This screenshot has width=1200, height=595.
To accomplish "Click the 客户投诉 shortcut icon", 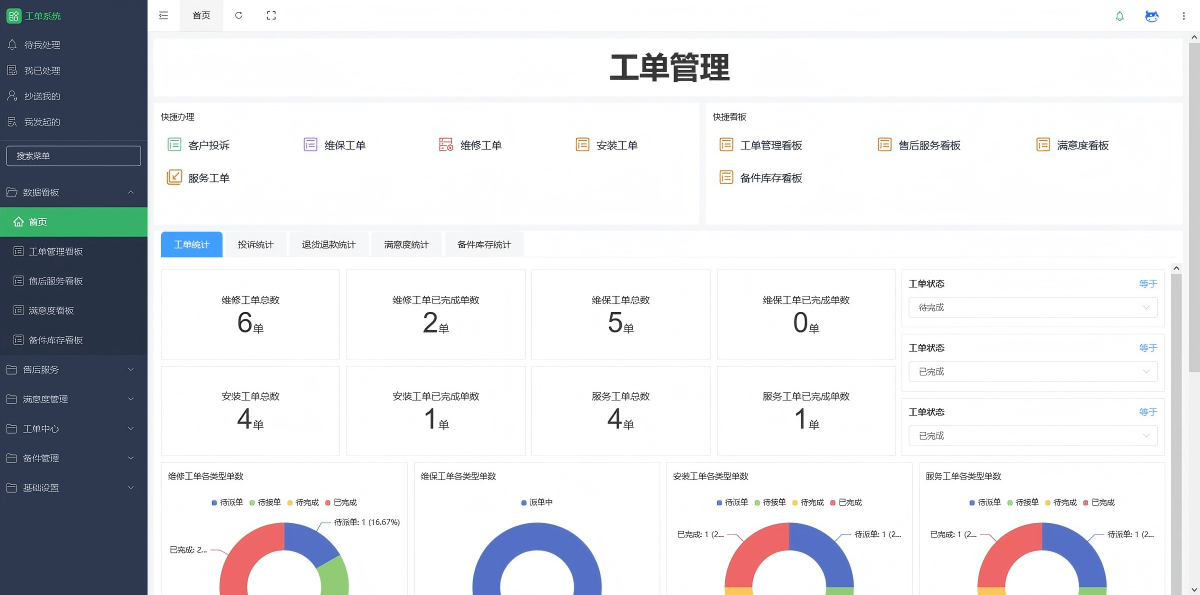I will [x=174, y=145].
